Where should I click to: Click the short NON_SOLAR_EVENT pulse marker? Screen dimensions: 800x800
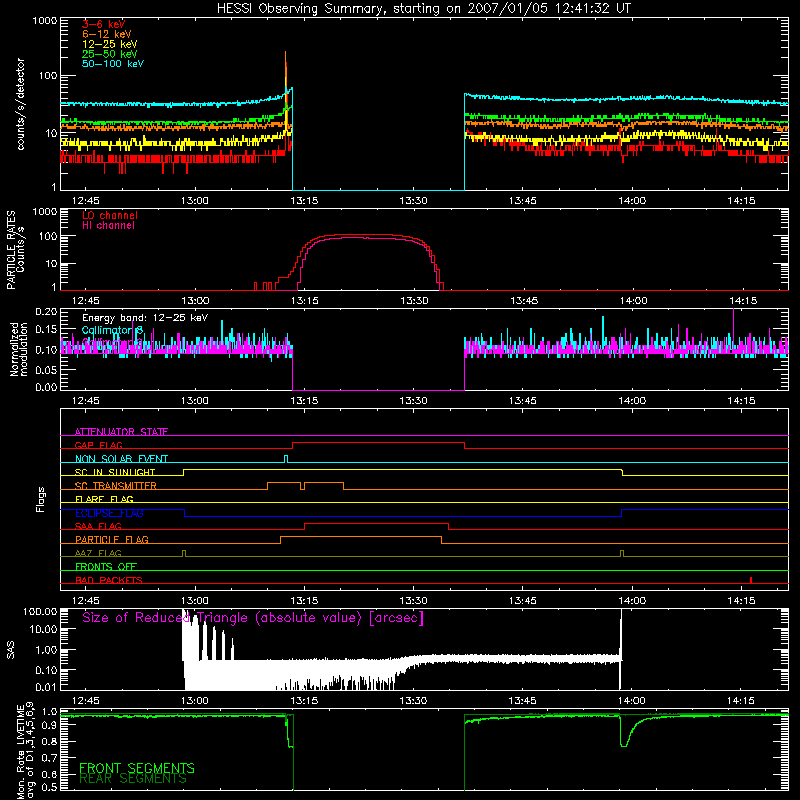tap(286, 459)
